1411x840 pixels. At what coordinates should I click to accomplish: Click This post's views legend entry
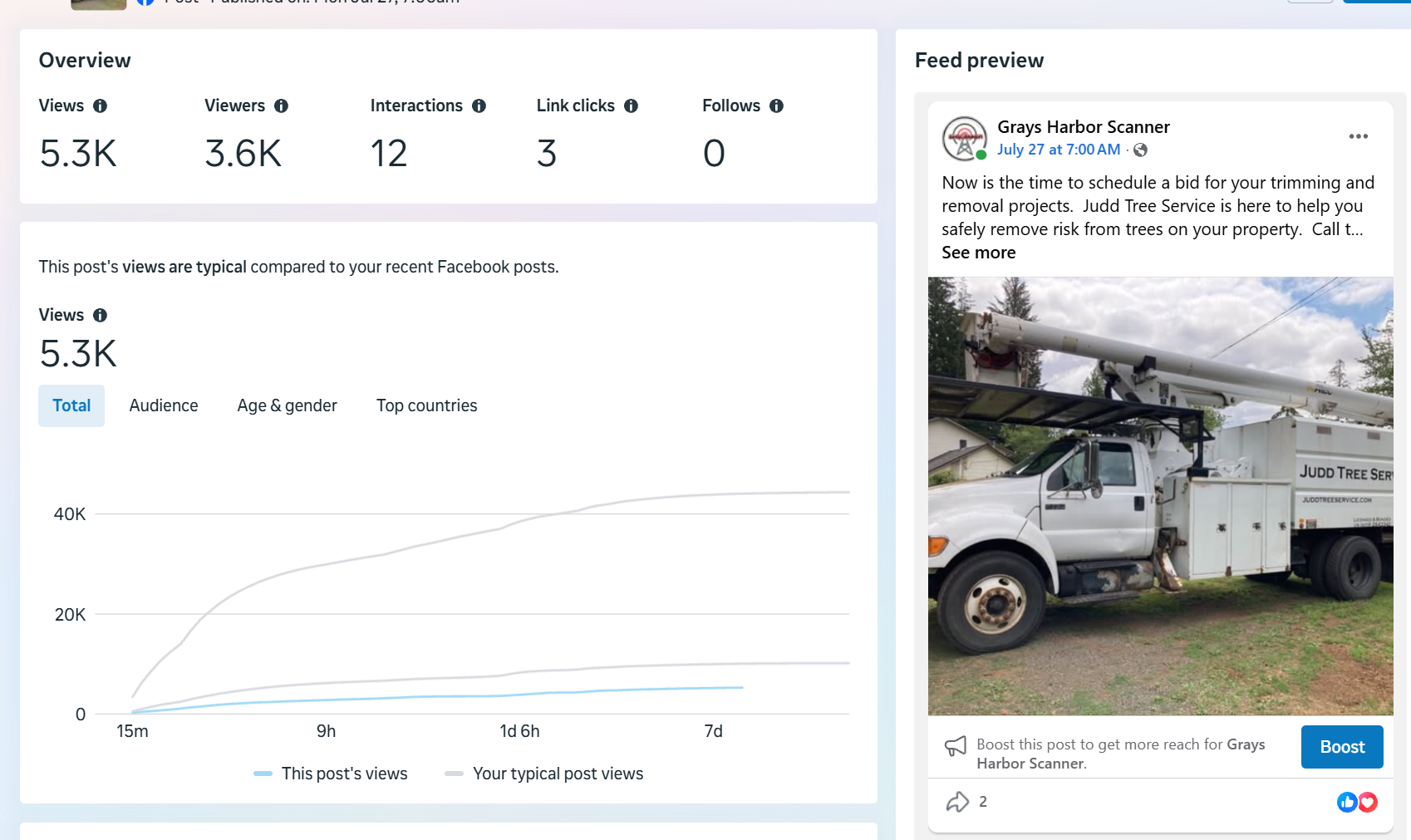pyautogui.click(x=331, y=774)
